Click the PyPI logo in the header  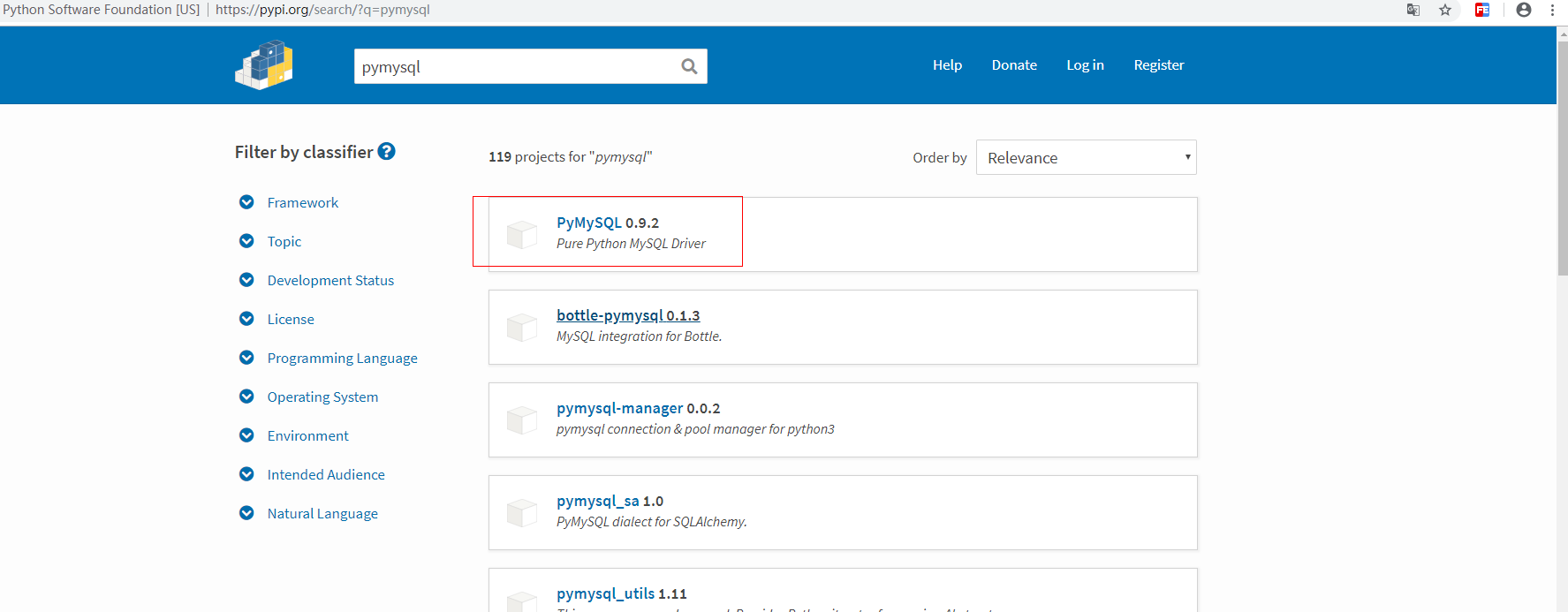(x=263, y=64)
